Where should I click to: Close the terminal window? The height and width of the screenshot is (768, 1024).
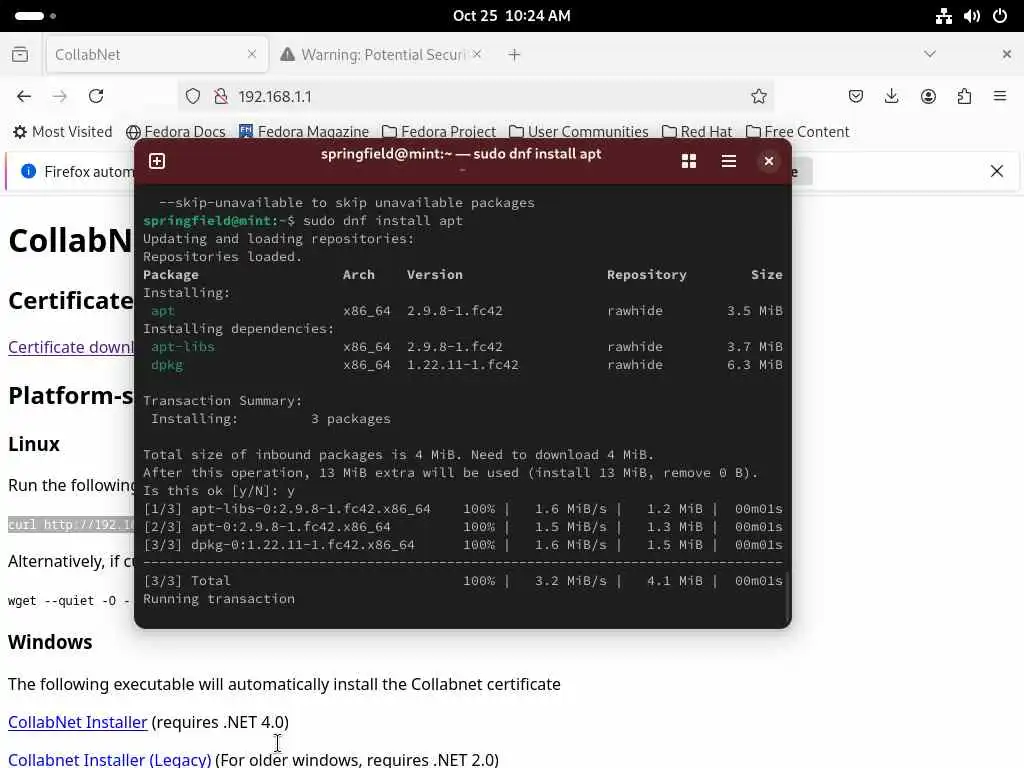(769, 161)
